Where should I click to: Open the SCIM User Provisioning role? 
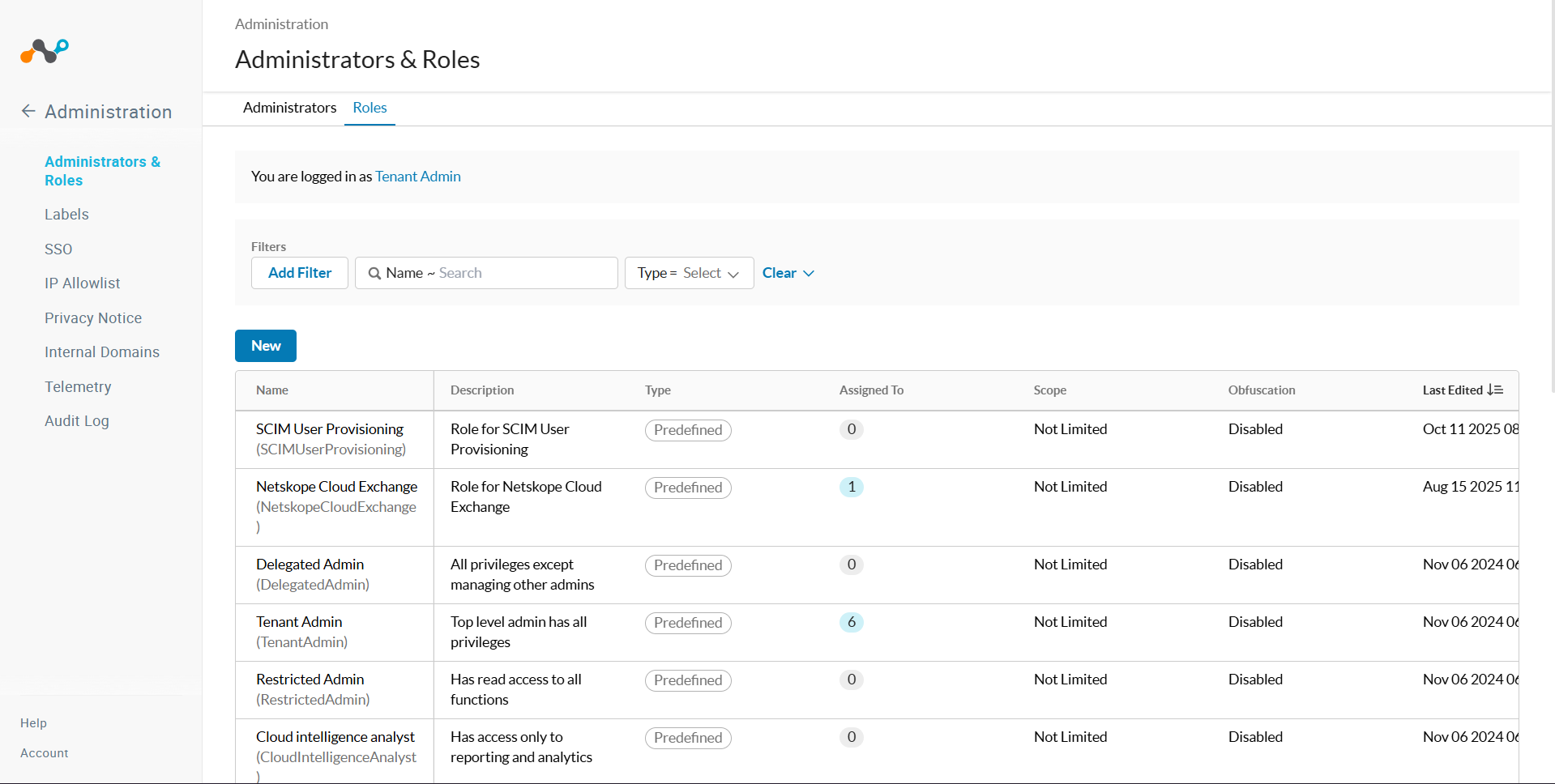tap(330, 428)
